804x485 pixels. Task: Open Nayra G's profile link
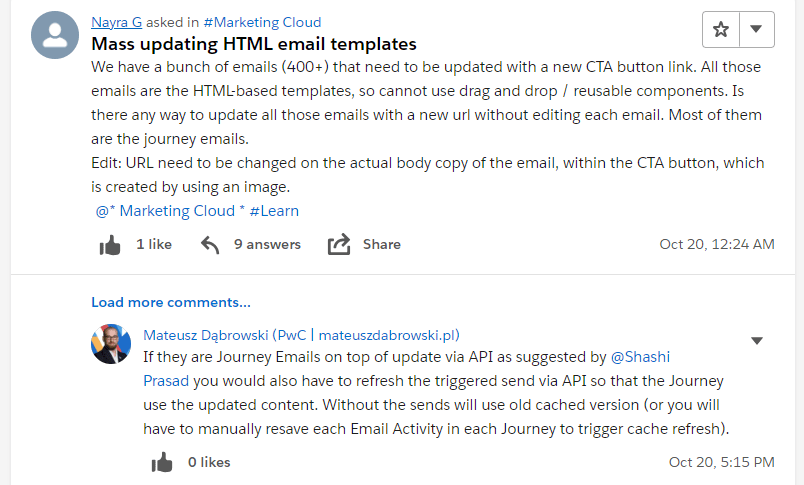point(115,22)
